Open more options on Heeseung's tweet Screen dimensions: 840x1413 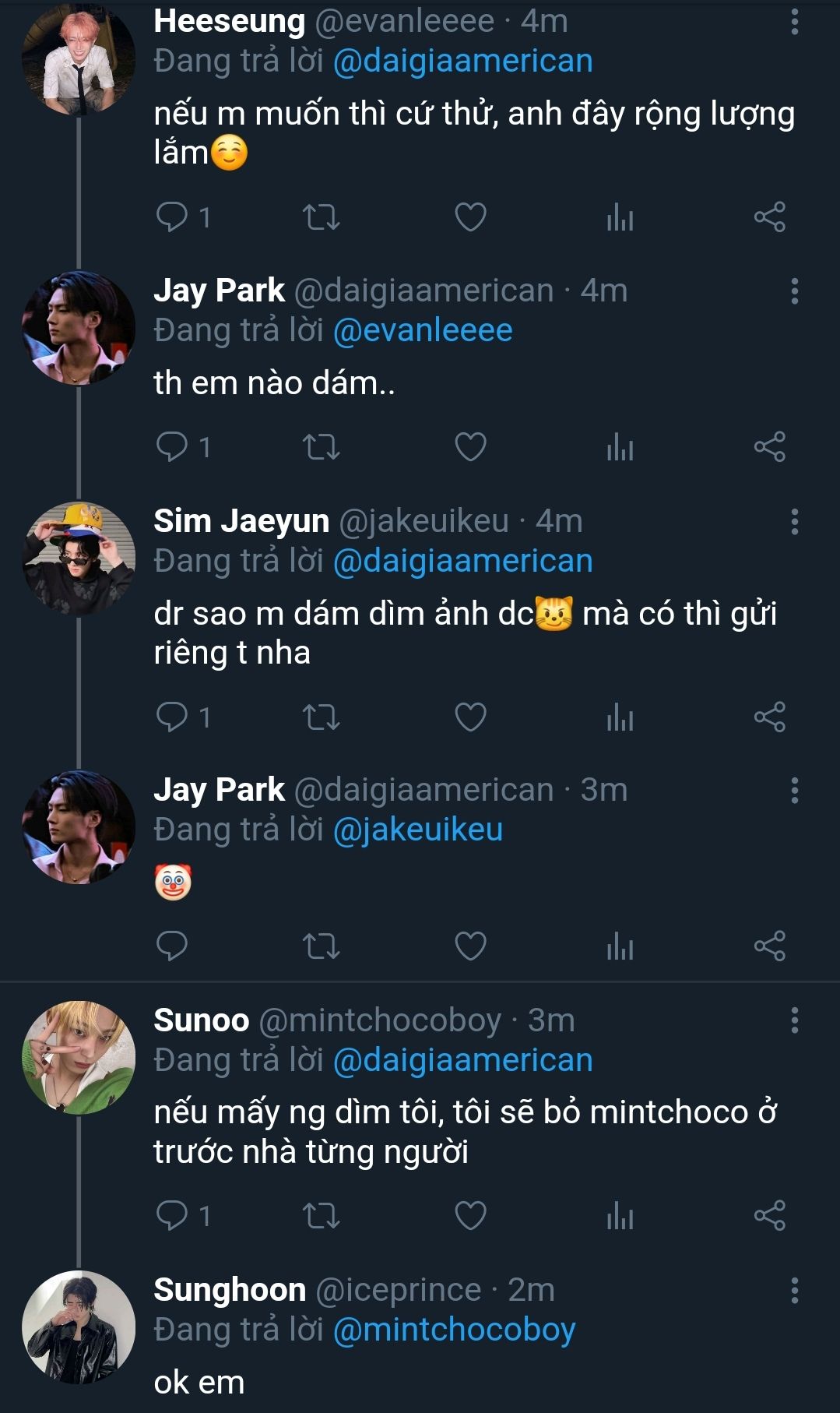(794, 22)
